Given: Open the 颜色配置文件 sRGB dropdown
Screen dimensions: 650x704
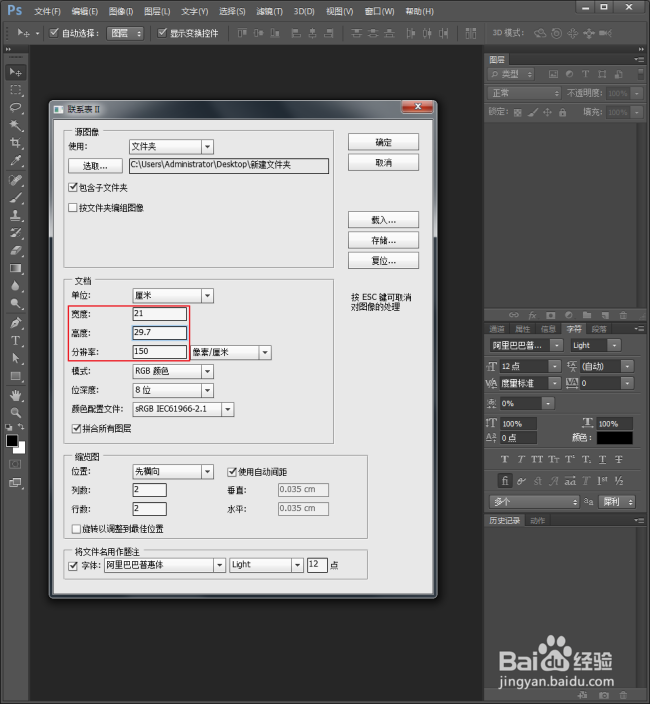Looking at the screenshot, I should [183, 409].
